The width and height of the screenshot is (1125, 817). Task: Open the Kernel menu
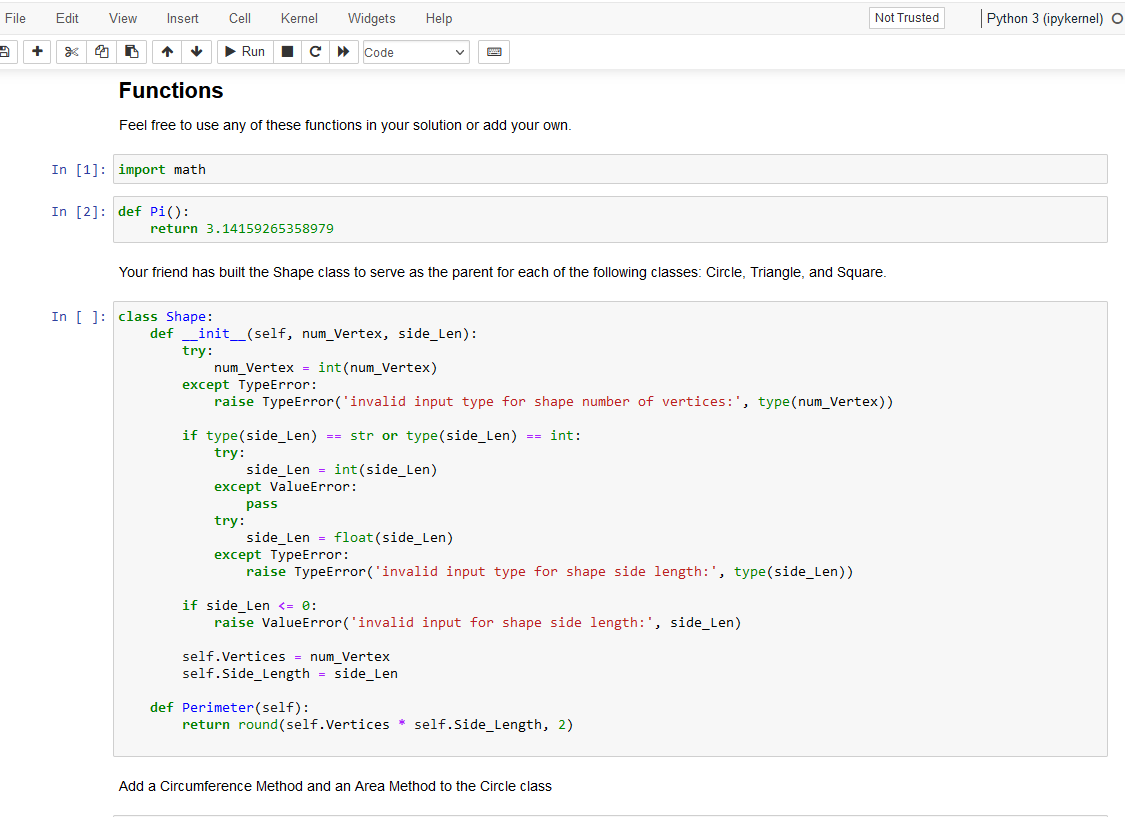point(299,18)
